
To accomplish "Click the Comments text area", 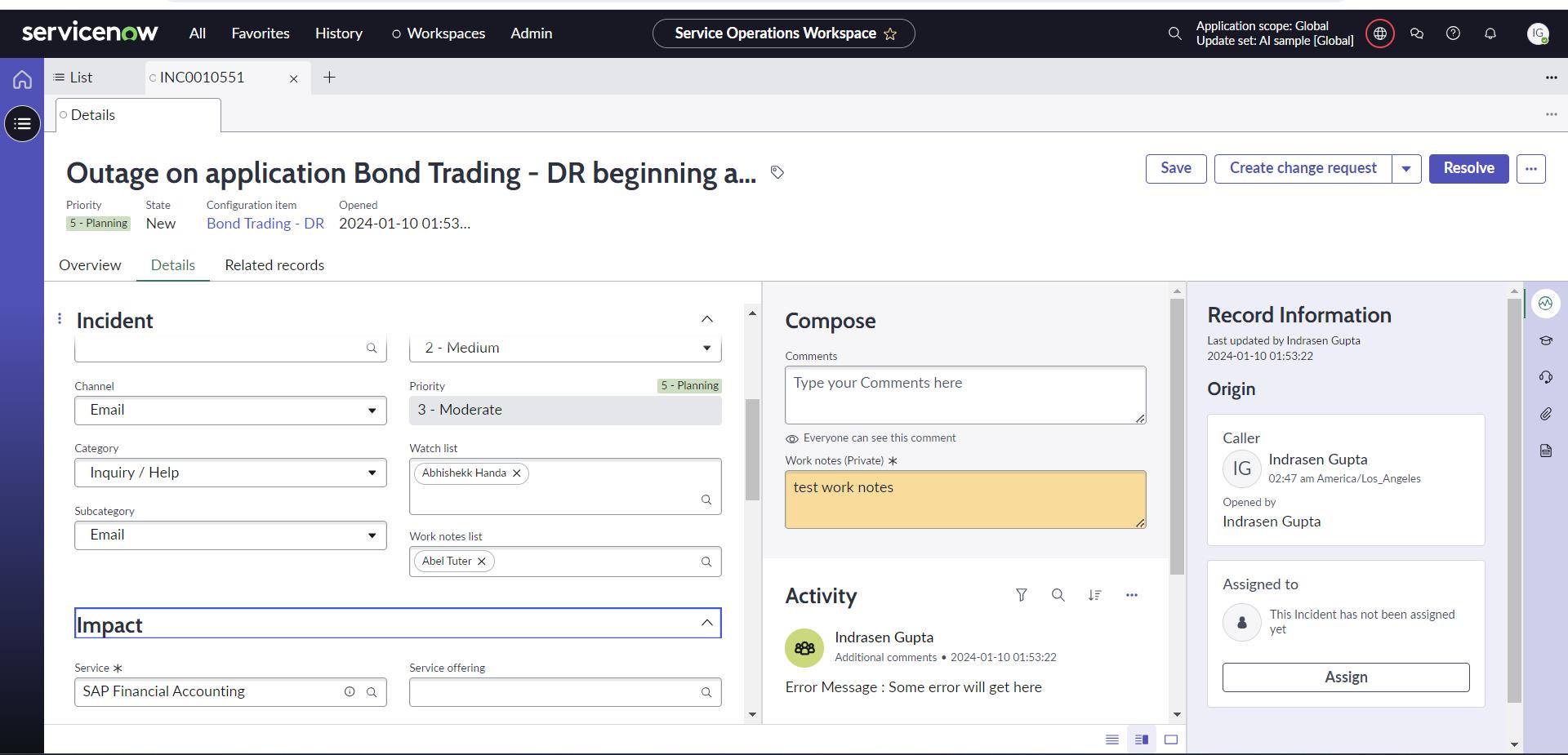I will pos(965,395).
